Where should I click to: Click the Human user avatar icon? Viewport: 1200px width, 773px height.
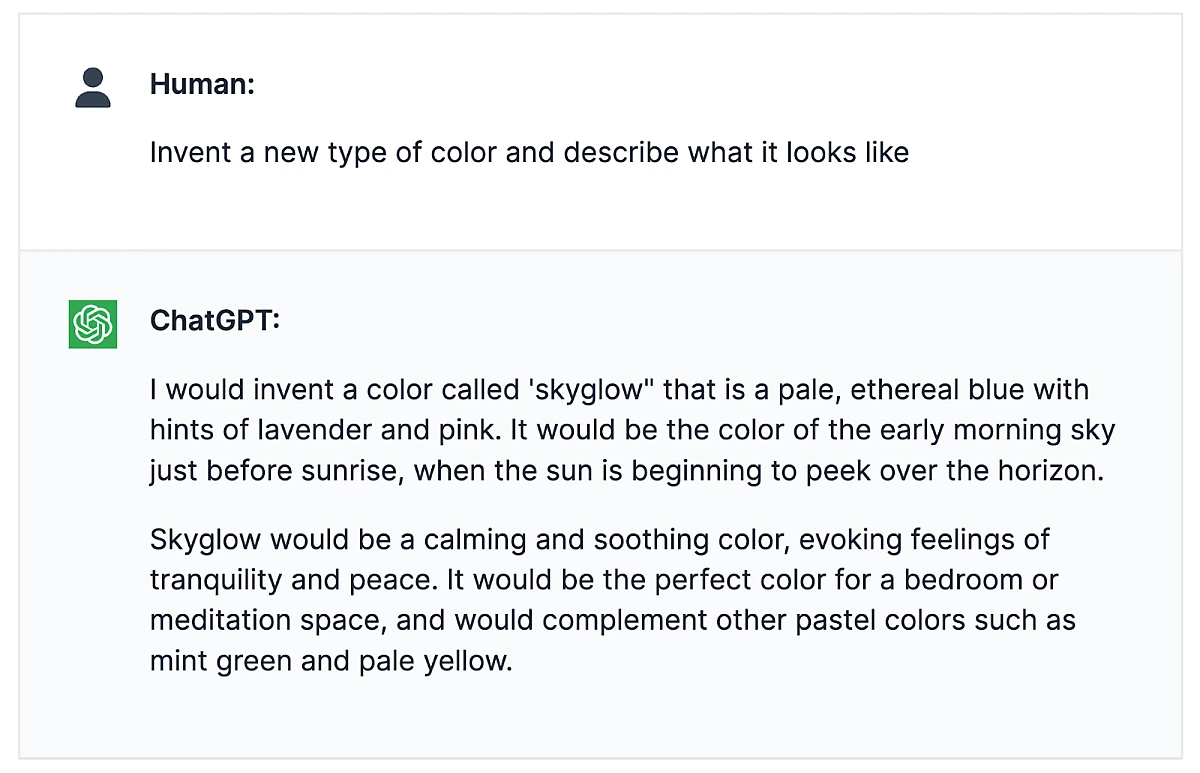93,87
